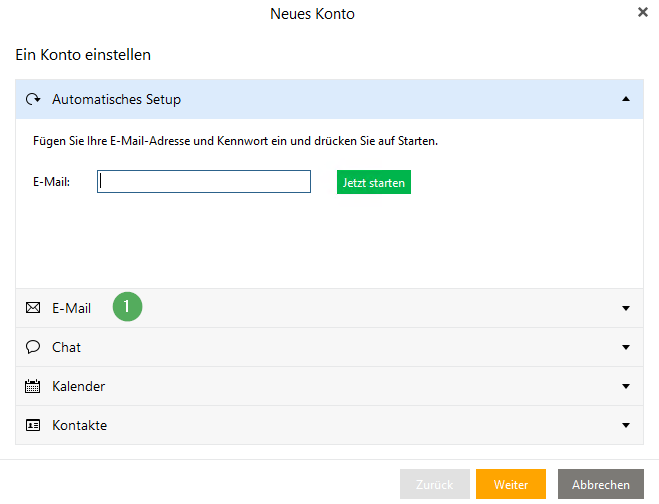Focus the E-Mail address input field

[x=204, y=182]
